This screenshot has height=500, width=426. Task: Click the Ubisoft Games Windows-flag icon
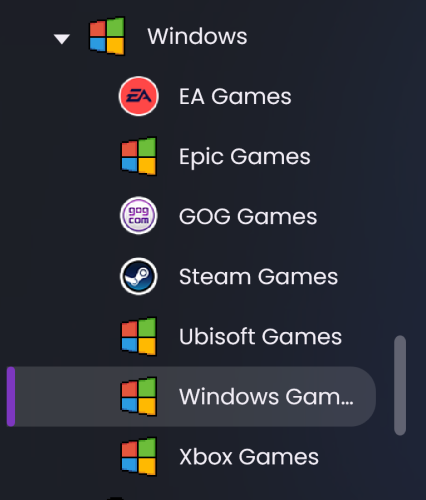point(139,336)
